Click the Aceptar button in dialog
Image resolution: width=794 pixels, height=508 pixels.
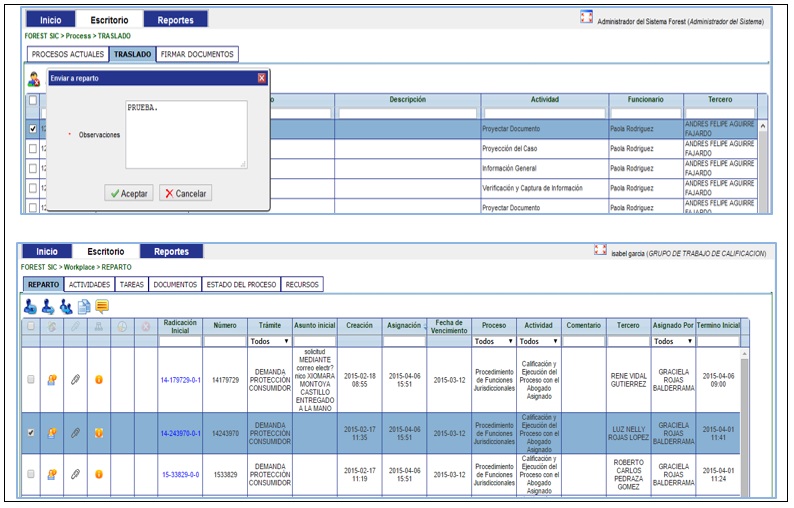(x=129, y=193)
